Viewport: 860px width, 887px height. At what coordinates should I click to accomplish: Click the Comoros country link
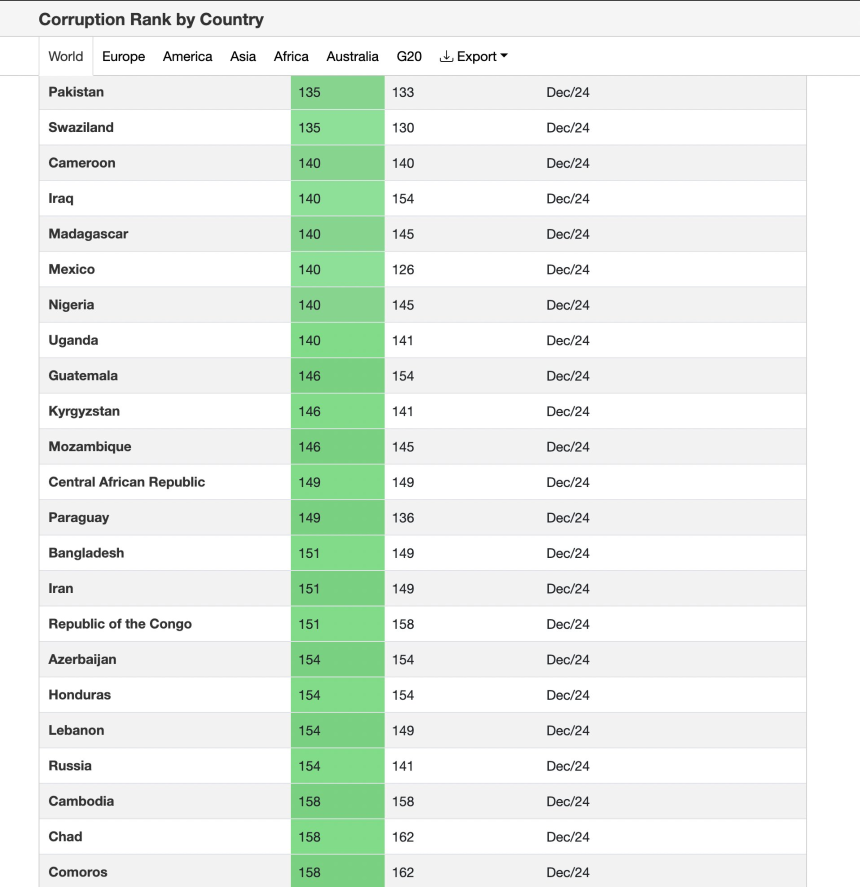point(78,872)
